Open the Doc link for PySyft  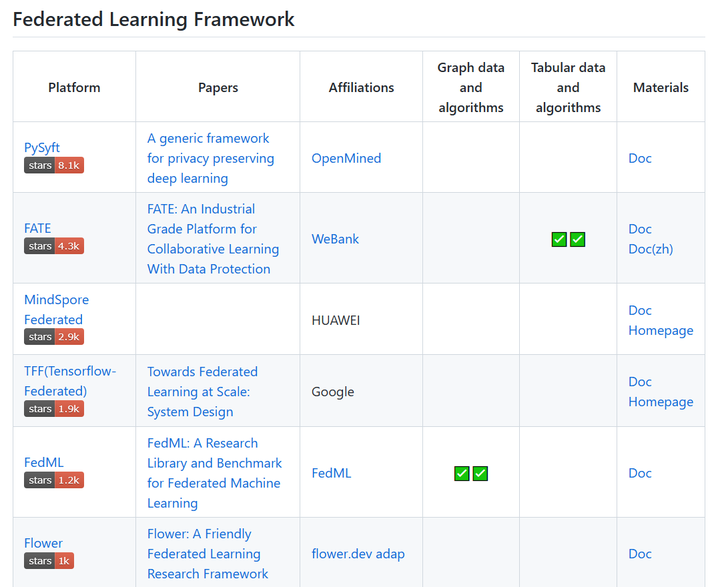point(640,158)
